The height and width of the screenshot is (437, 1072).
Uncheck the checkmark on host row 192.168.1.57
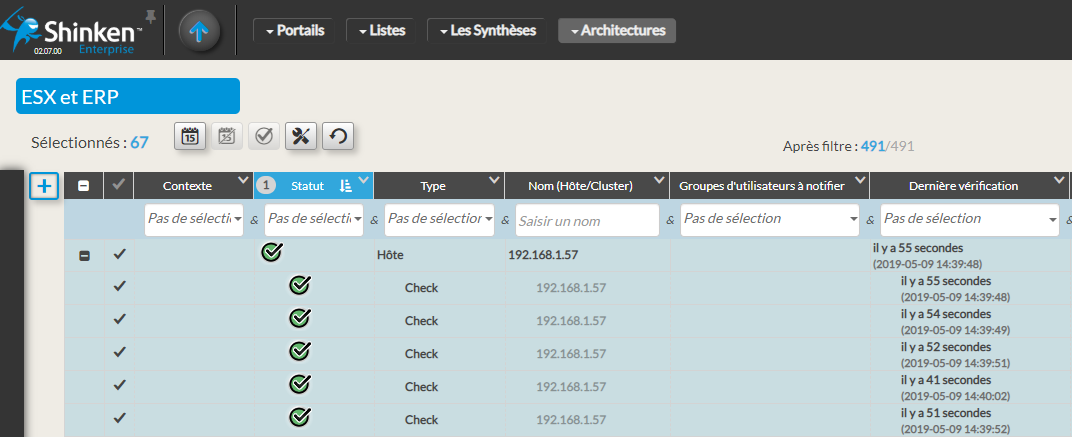(x=119, y=255)
